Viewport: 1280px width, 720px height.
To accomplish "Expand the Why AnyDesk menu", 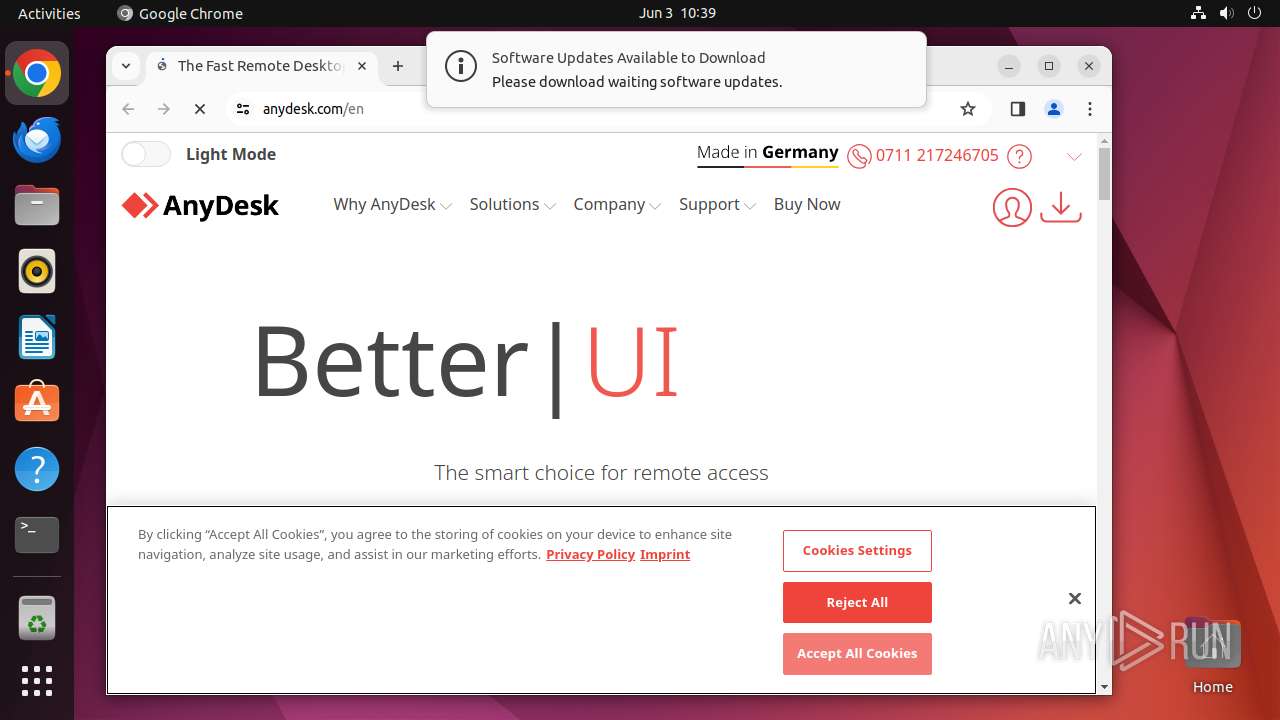I will pos(392,204).
